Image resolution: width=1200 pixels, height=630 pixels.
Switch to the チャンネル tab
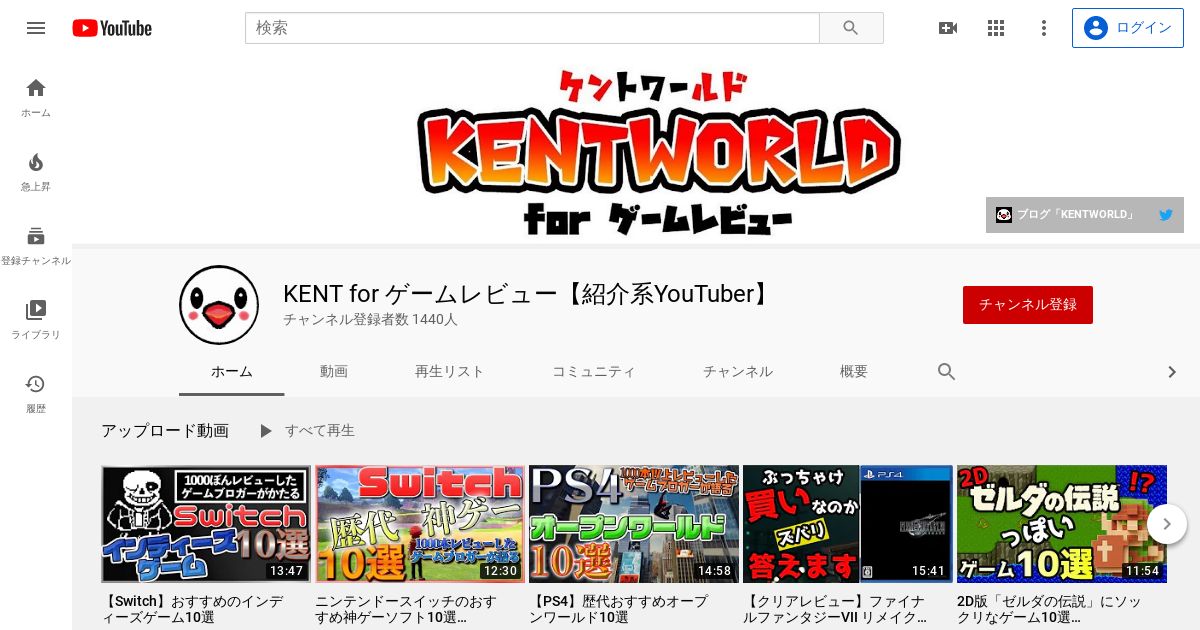738,372
